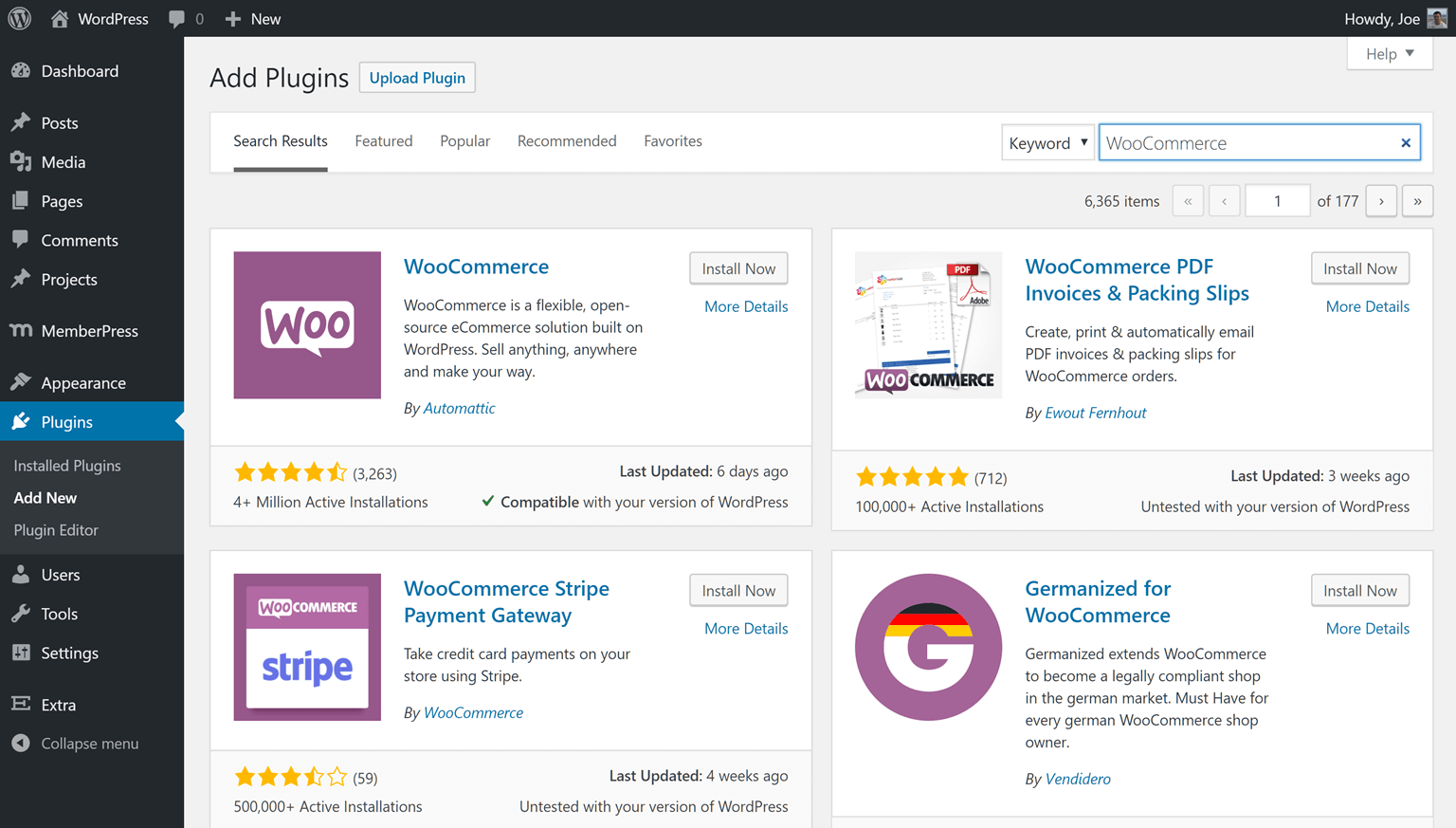1456x828 pixels.
Task: Open the WooCommerce purple Woo logo thumbnail
Action: click(x=307, y=324)
